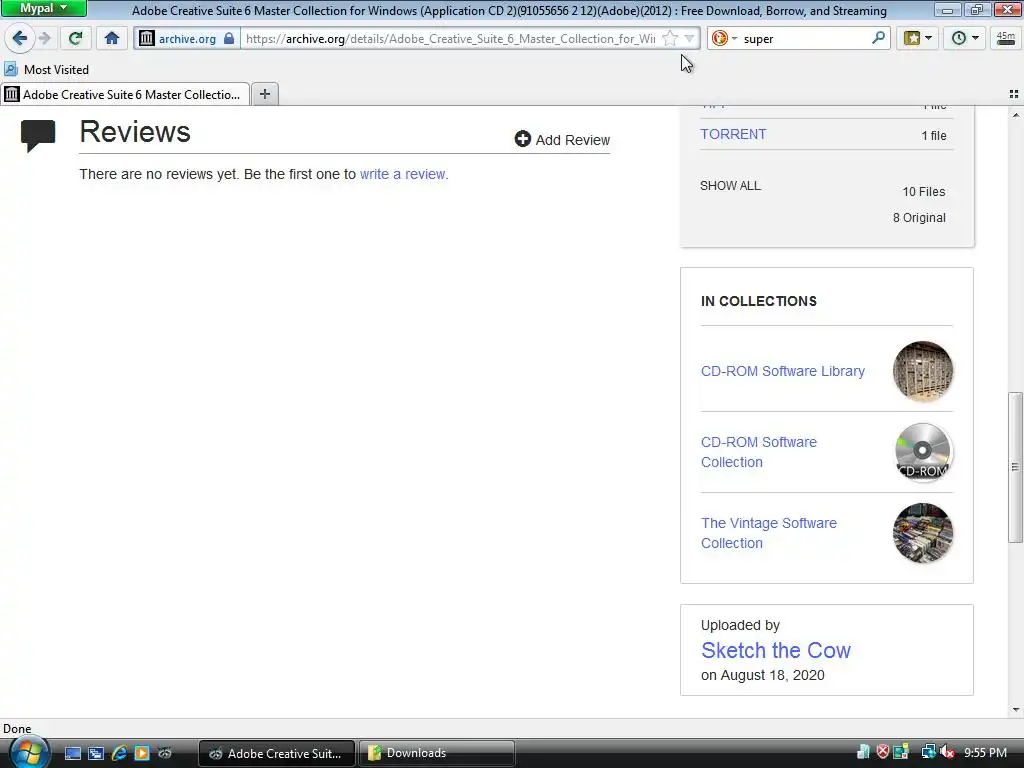Image resolution: width=1024 pixels, height=768 pixels.
Task: Open a new tab with the plus button
Action: click(x=264, y=94)
